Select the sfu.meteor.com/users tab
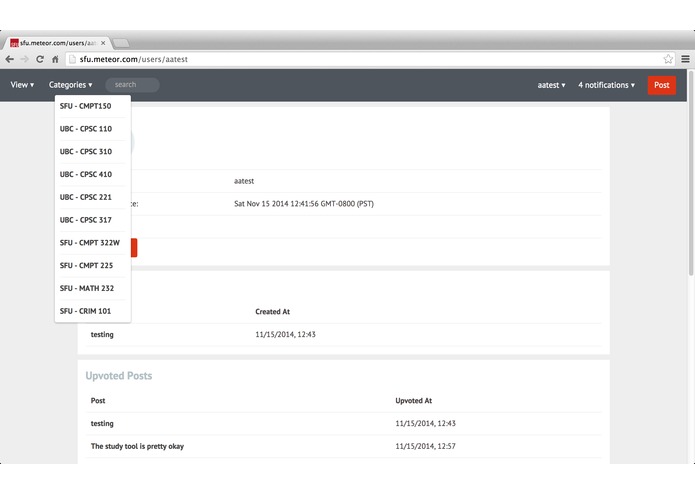Screen dimensions: 695x494 pyautogui.click(x=57, y=43)
